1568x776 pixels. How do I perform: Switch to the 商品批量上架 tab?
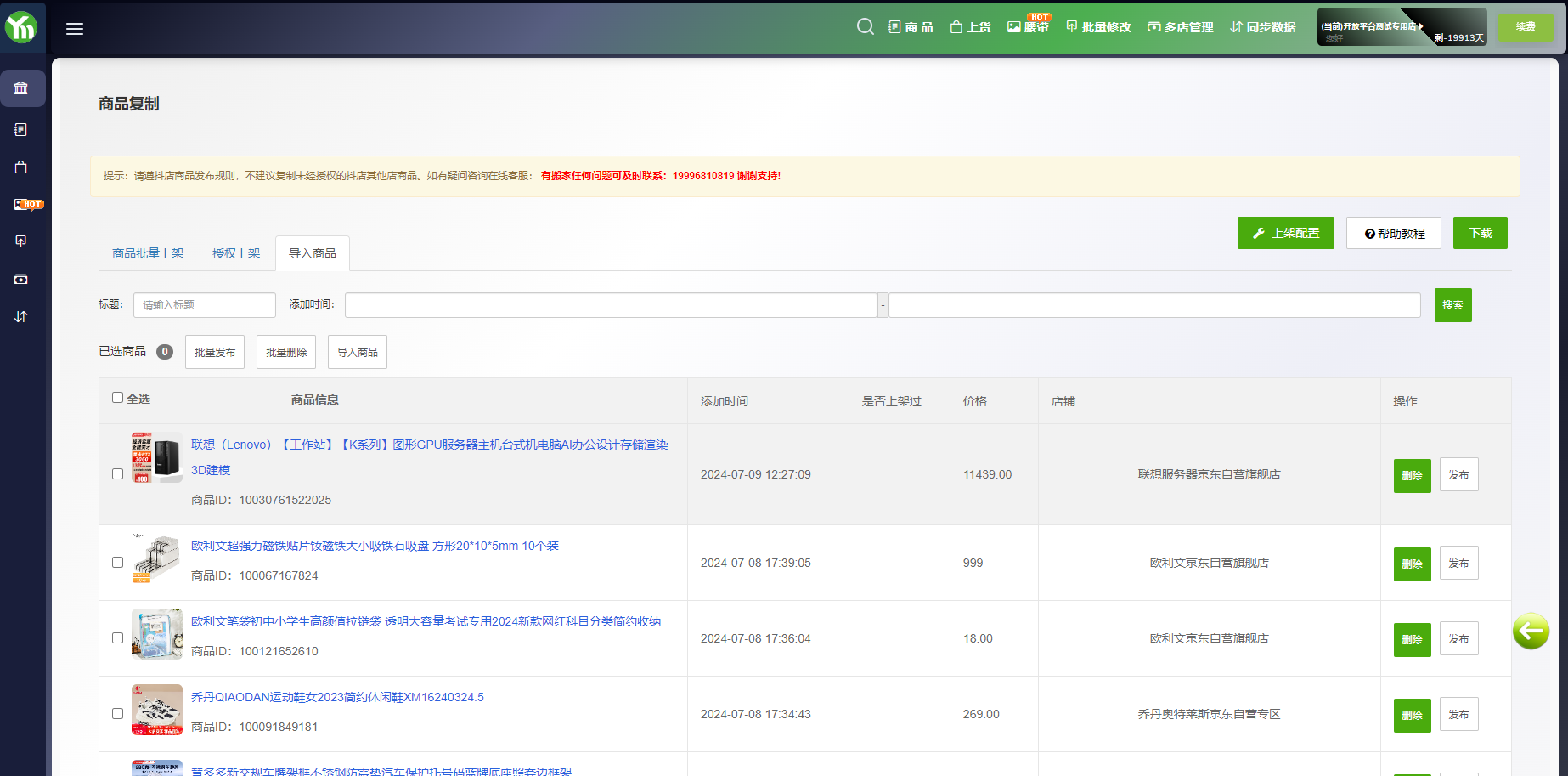pos(148,253)
